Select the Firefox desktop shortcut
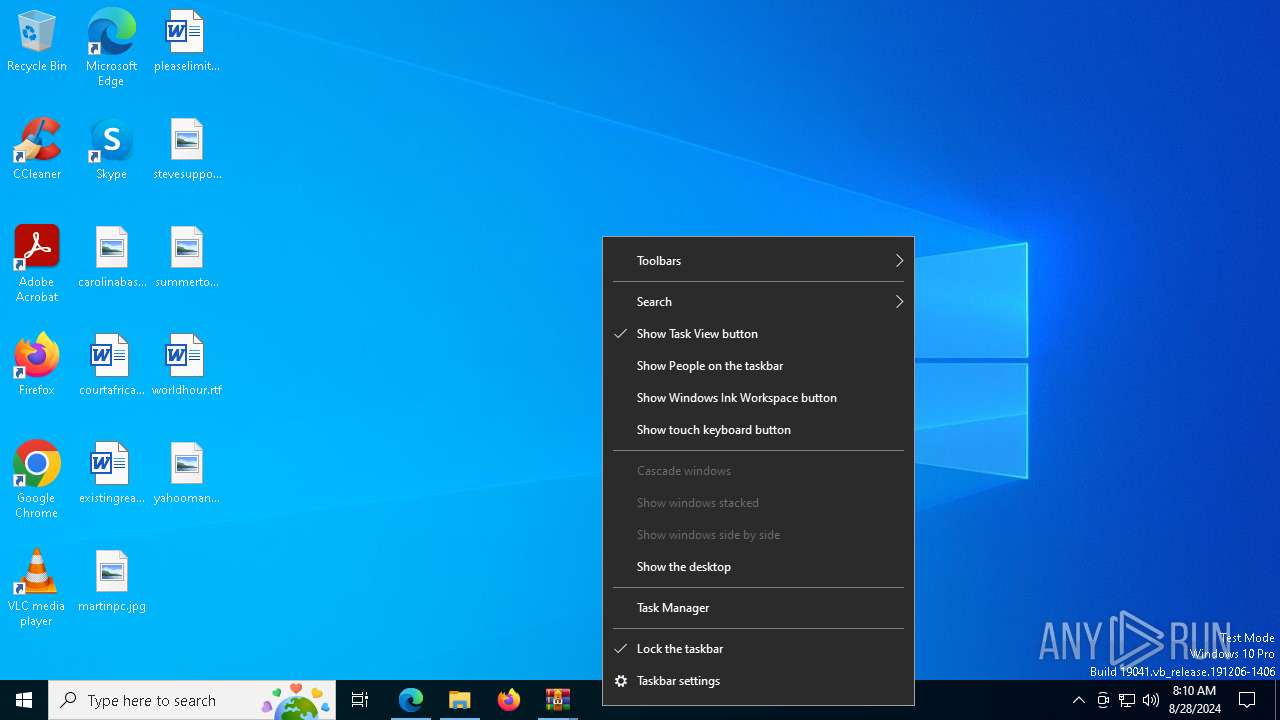The height and width of the screenshot is (720, 1280). click(37, 366)
